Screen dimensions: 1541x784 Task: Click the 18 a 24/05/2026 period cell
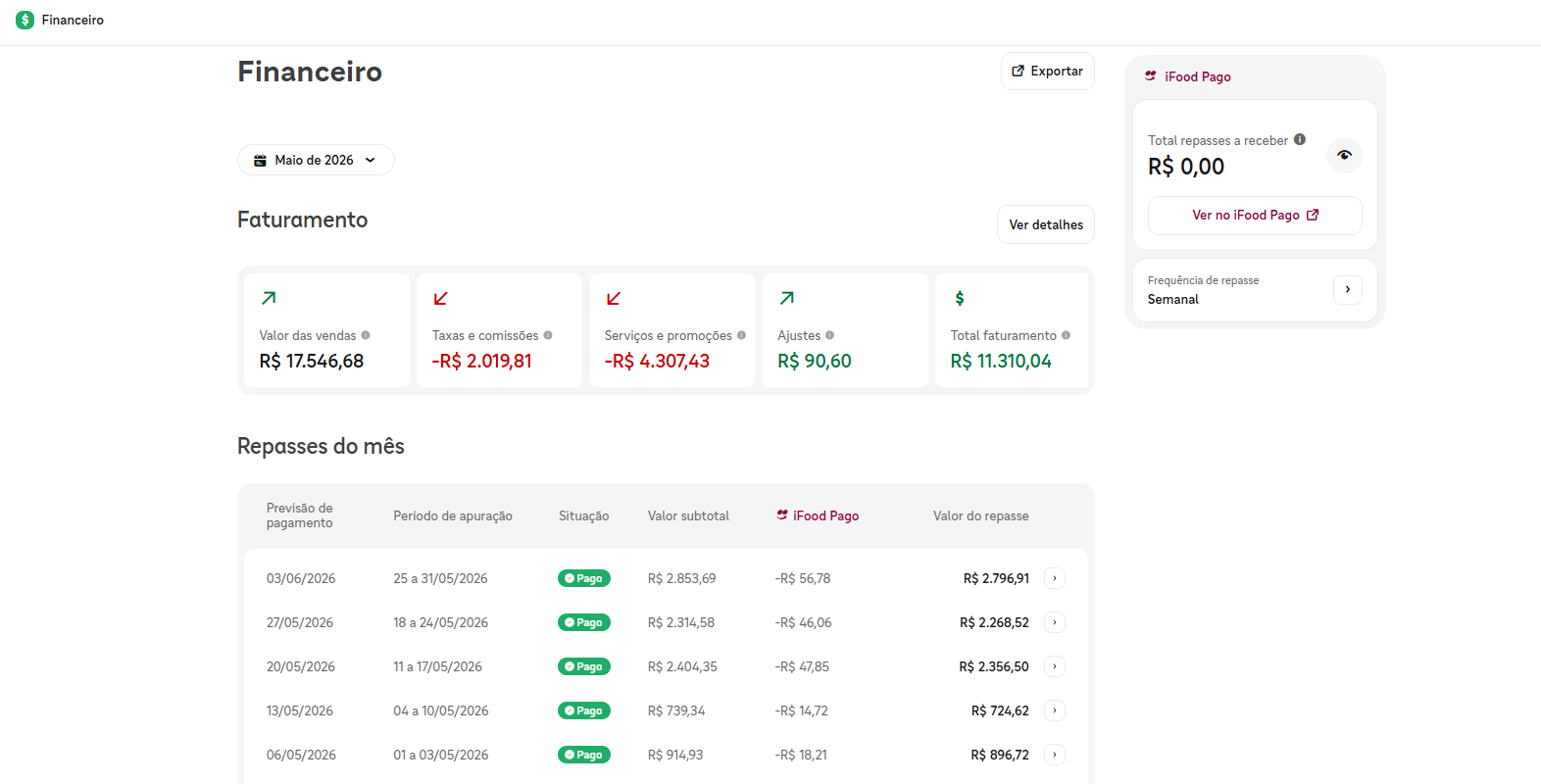click(440, 622)
